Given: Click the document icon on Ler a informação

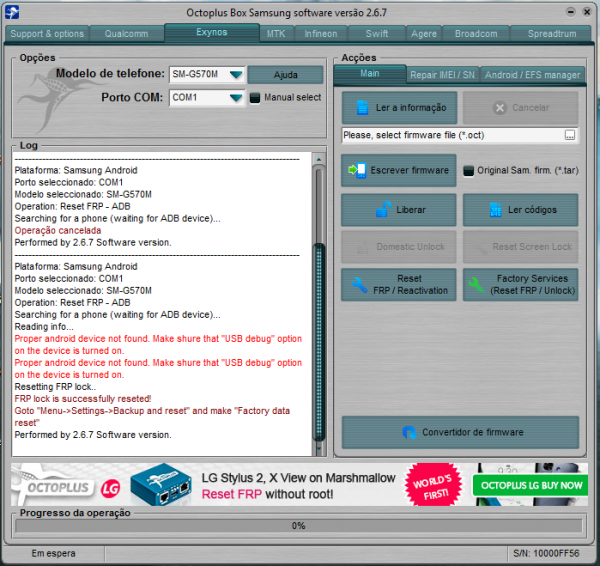Looking at the screenshot, I should [x=362, y=108].
